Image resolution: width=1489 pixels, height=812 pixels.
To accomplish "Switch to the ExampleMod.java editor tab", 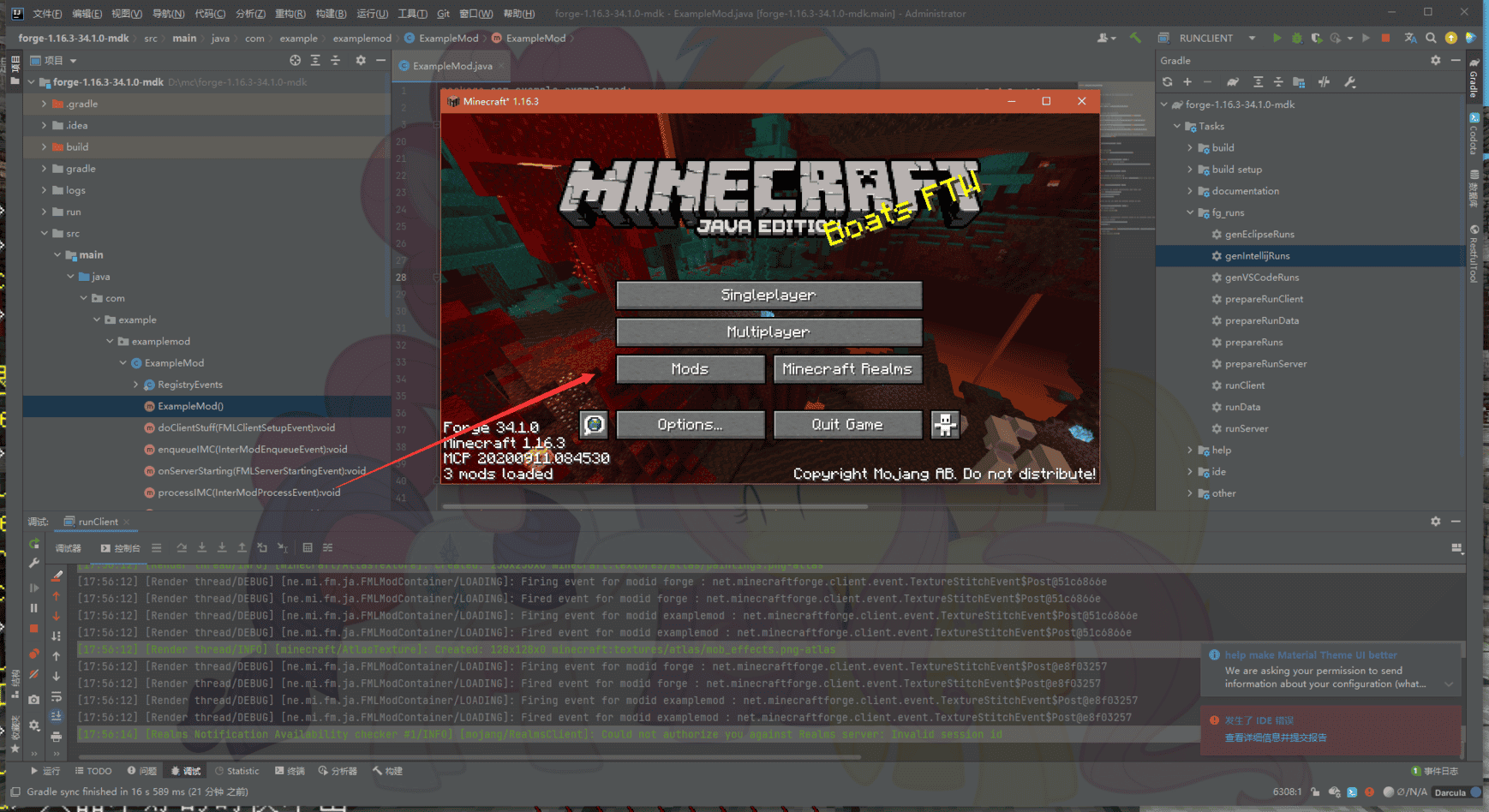I will pos(451,66).
